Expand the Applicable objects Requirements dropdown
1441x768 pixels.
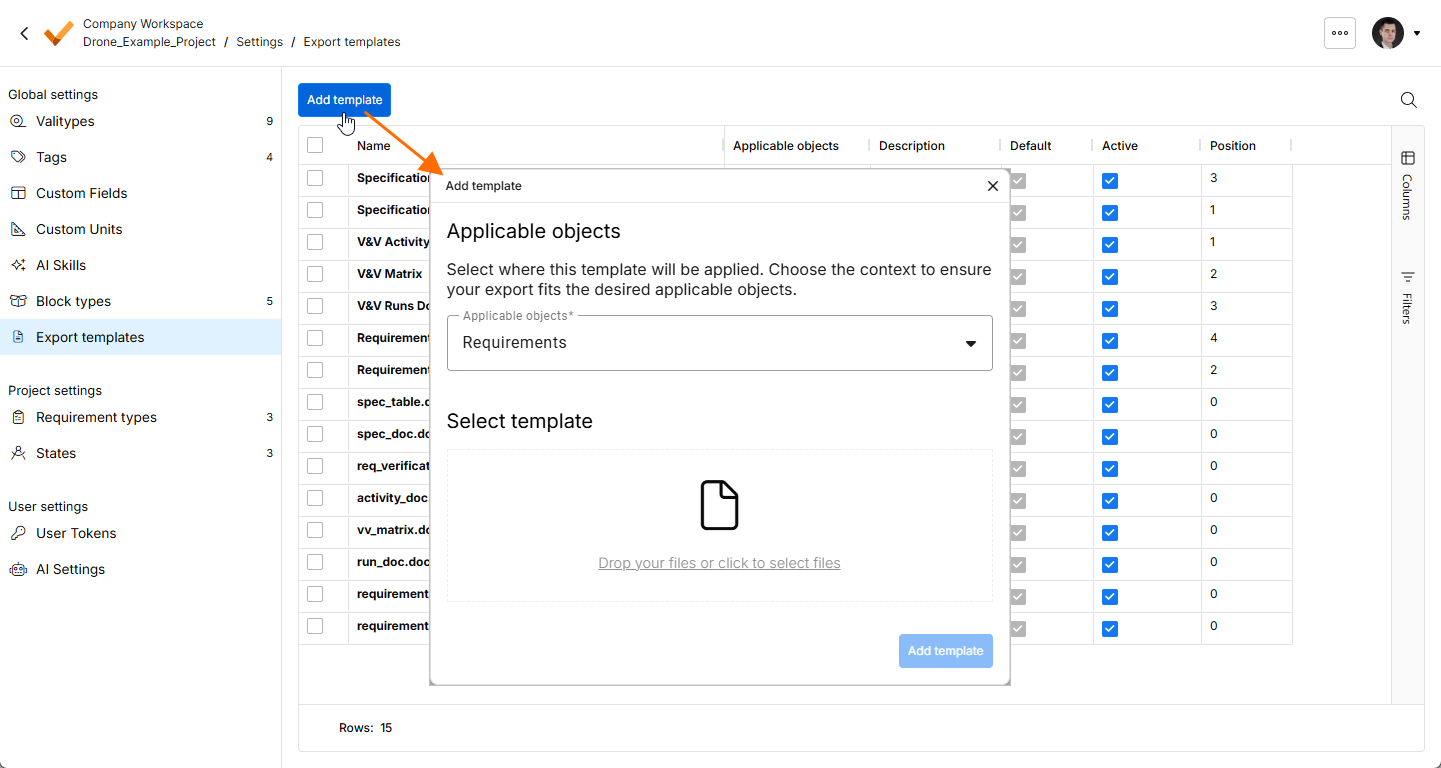719,343
